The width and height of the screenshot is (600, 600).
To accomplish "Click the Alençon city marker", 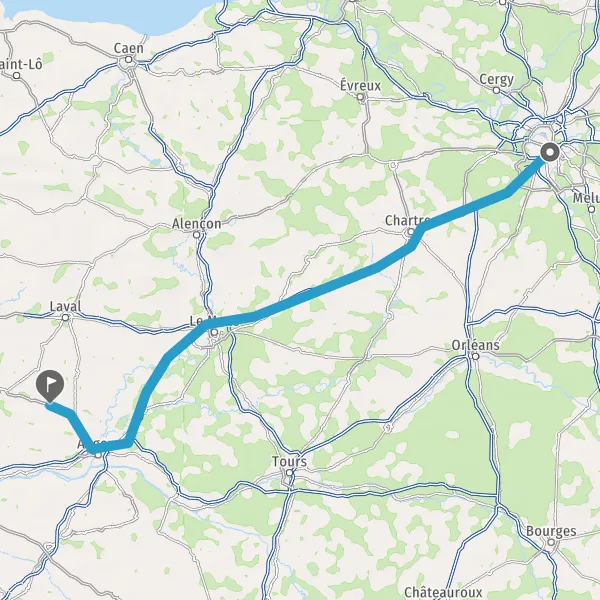I will click(x=197, y=235).
